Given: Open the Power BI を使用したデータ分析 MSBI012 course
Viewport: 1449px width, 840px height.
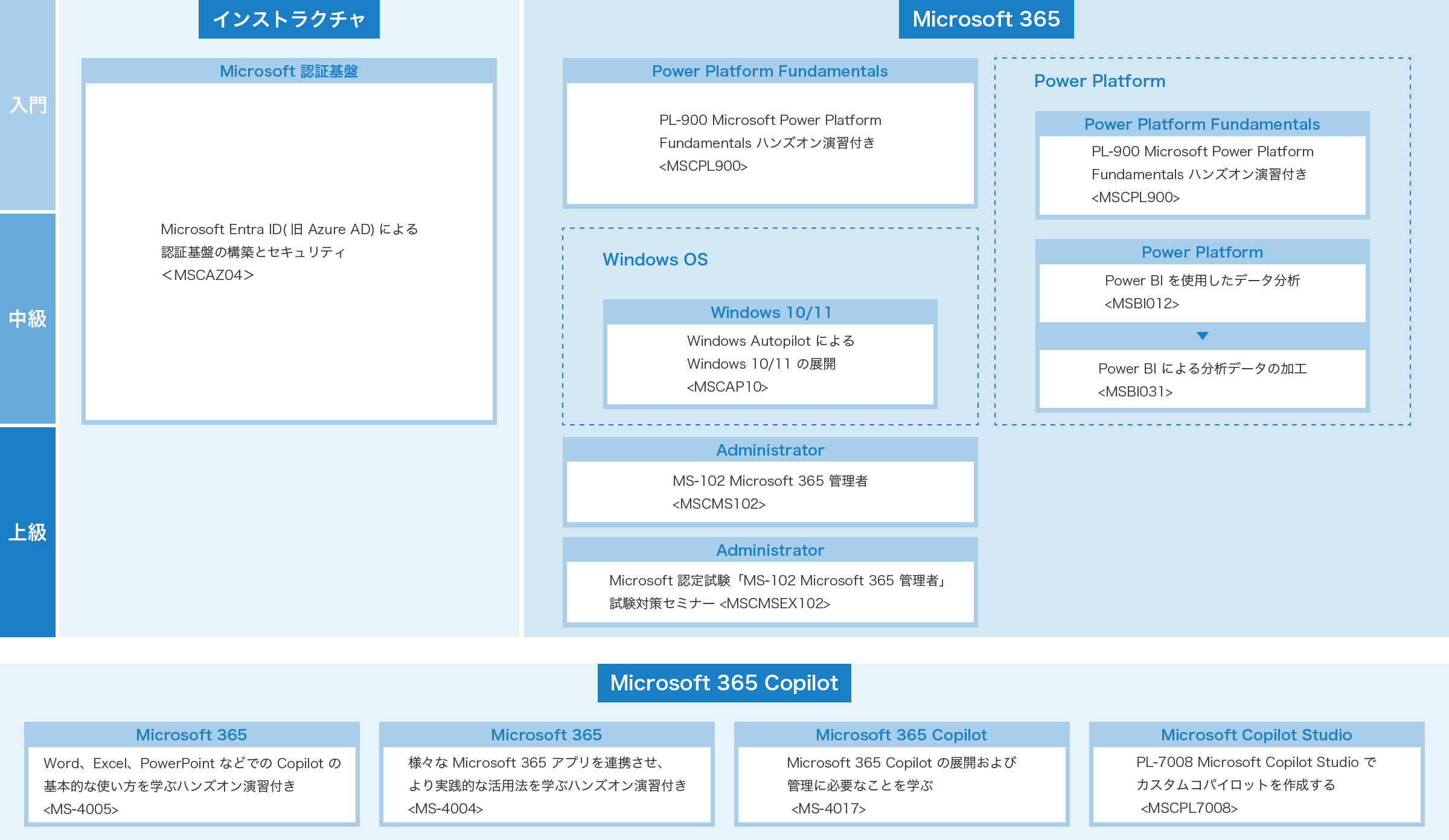Looking at the screenshot, I should coord(1203,293).
